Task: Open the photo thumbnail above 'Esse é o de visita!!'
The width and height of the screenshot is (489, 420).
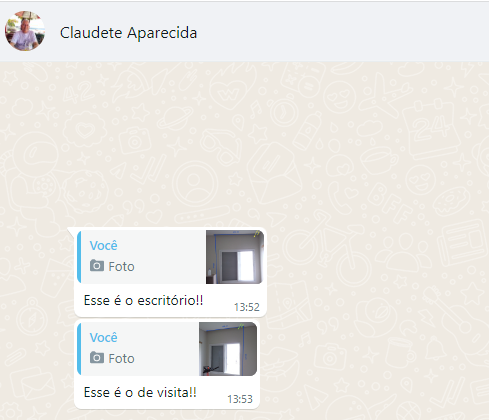Action: point(228,349)
